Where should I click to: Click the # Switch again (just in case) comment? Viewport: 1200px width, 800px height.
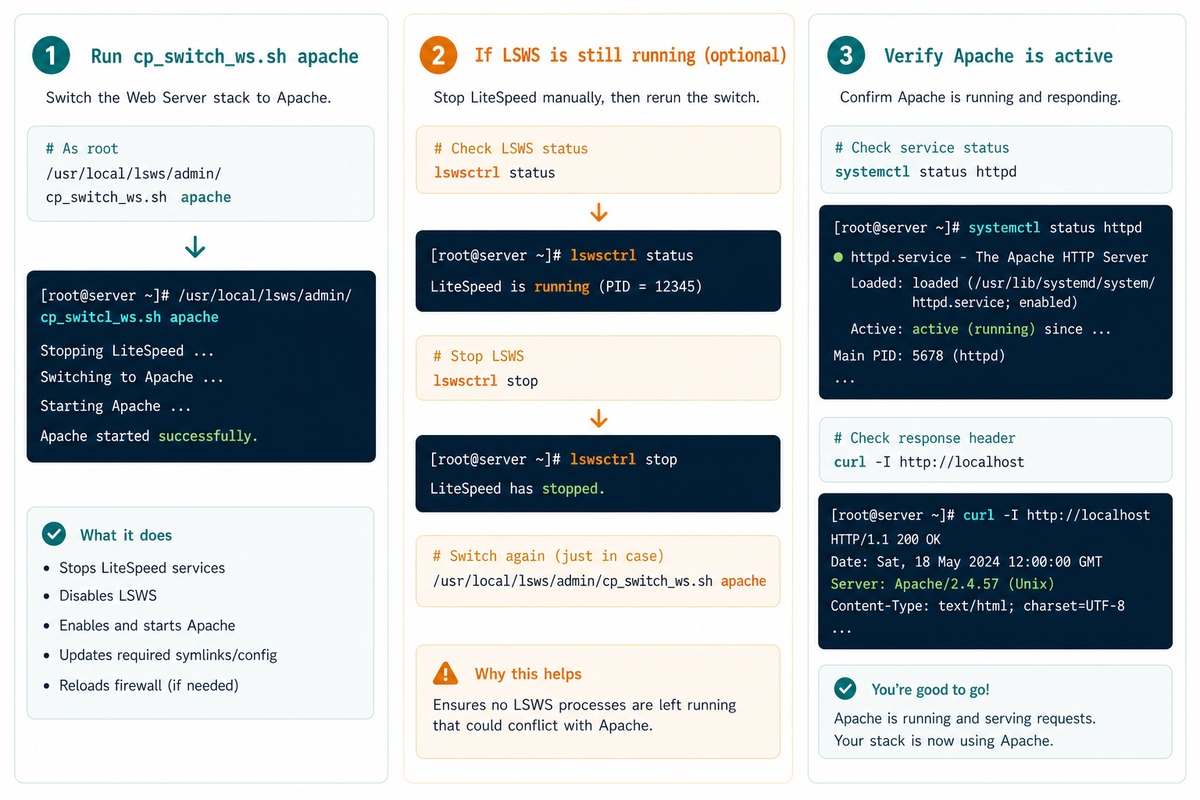point(548,556)
